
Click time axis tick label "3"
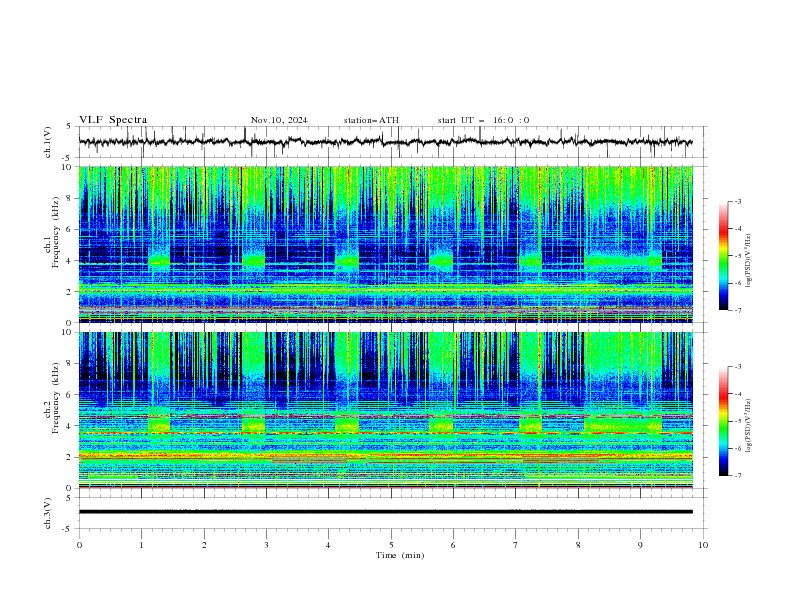266,545
